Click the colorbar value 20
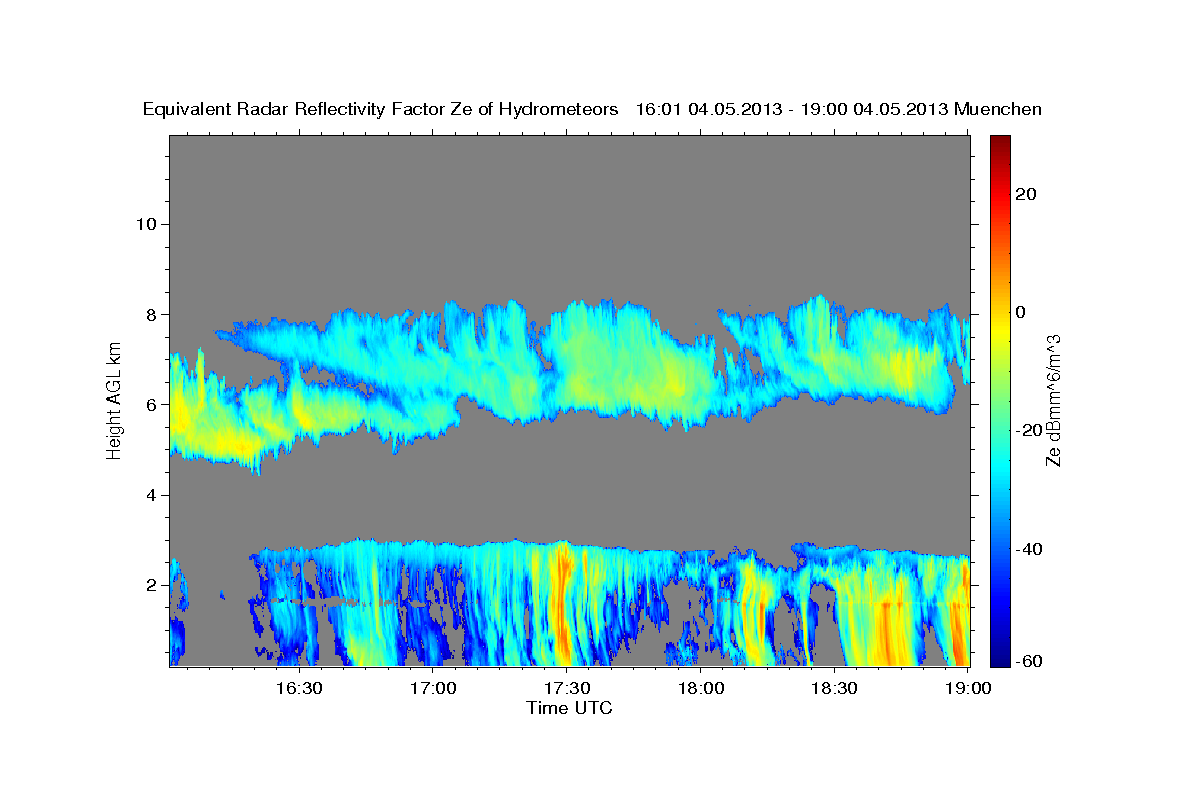The height and width of the screenshot is (800, 1200). pyautogui.click(x=1026, y=194)
